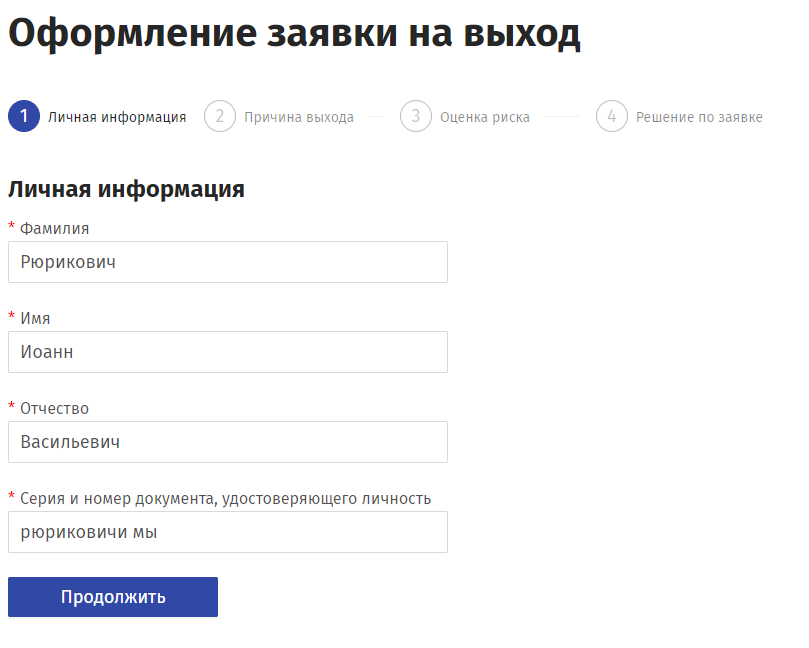Click the step 3 circle icon
The image size is (809, 648).
point(416,116)
